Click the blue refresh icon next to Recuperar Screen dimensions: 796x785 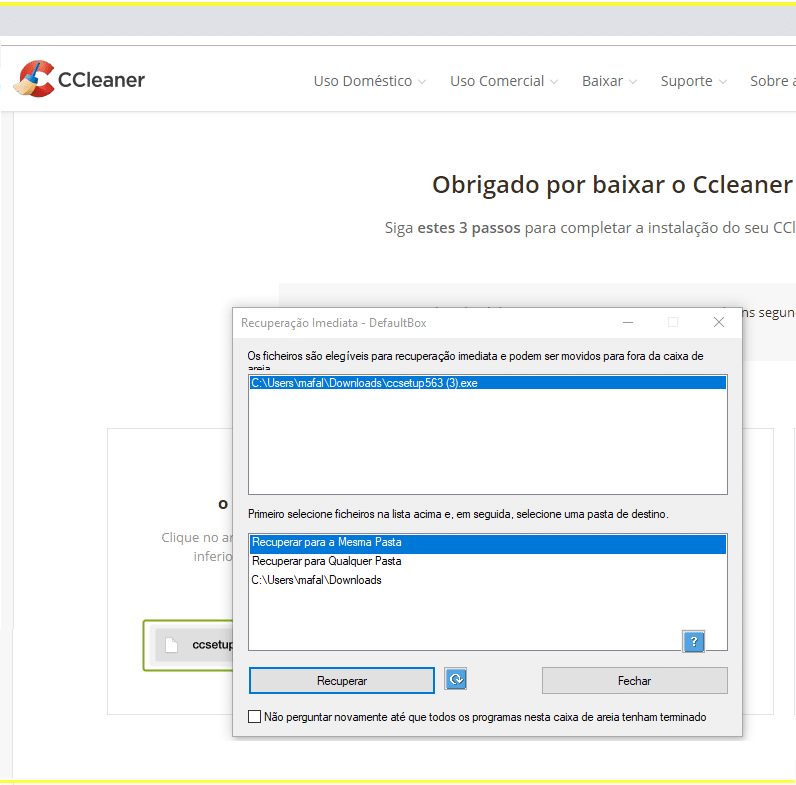click(455, 679)
